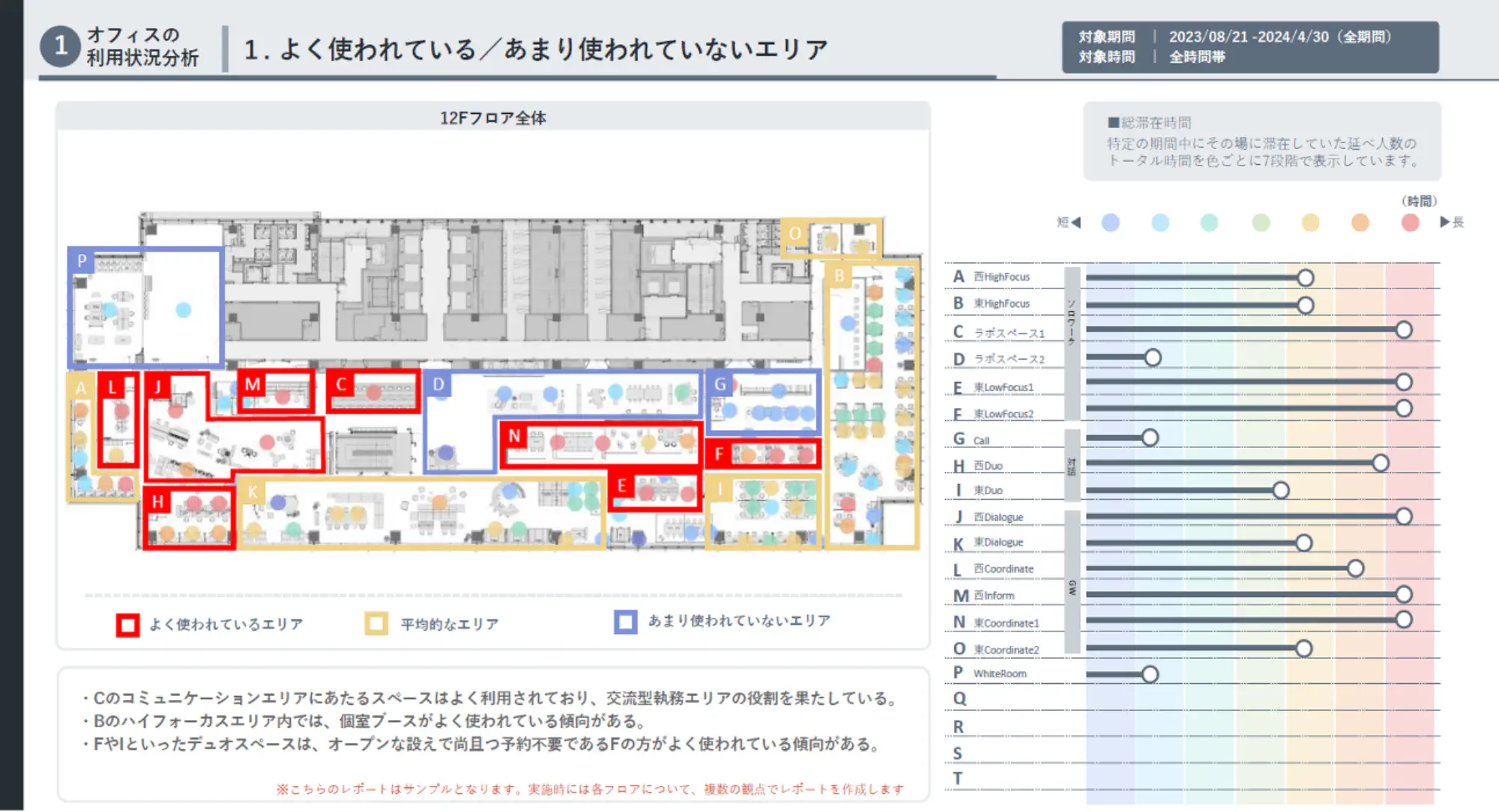Image resolution: width=1499 pixels, height=812 pixels.
Task: Click the blue rarely-used area legend box
Action: [x=625, y=622]
